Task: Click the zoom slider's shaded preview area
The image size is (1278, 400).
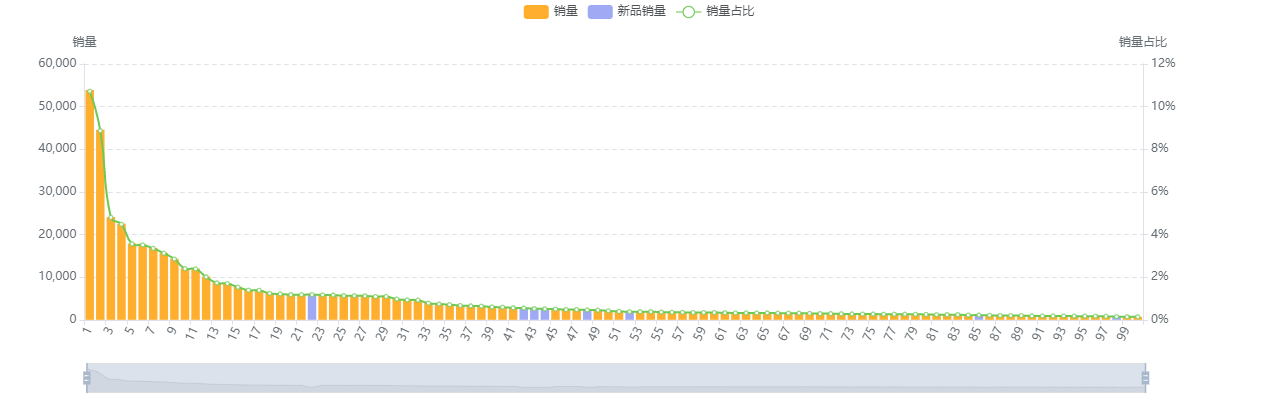Action: click(x=616, y=378)
